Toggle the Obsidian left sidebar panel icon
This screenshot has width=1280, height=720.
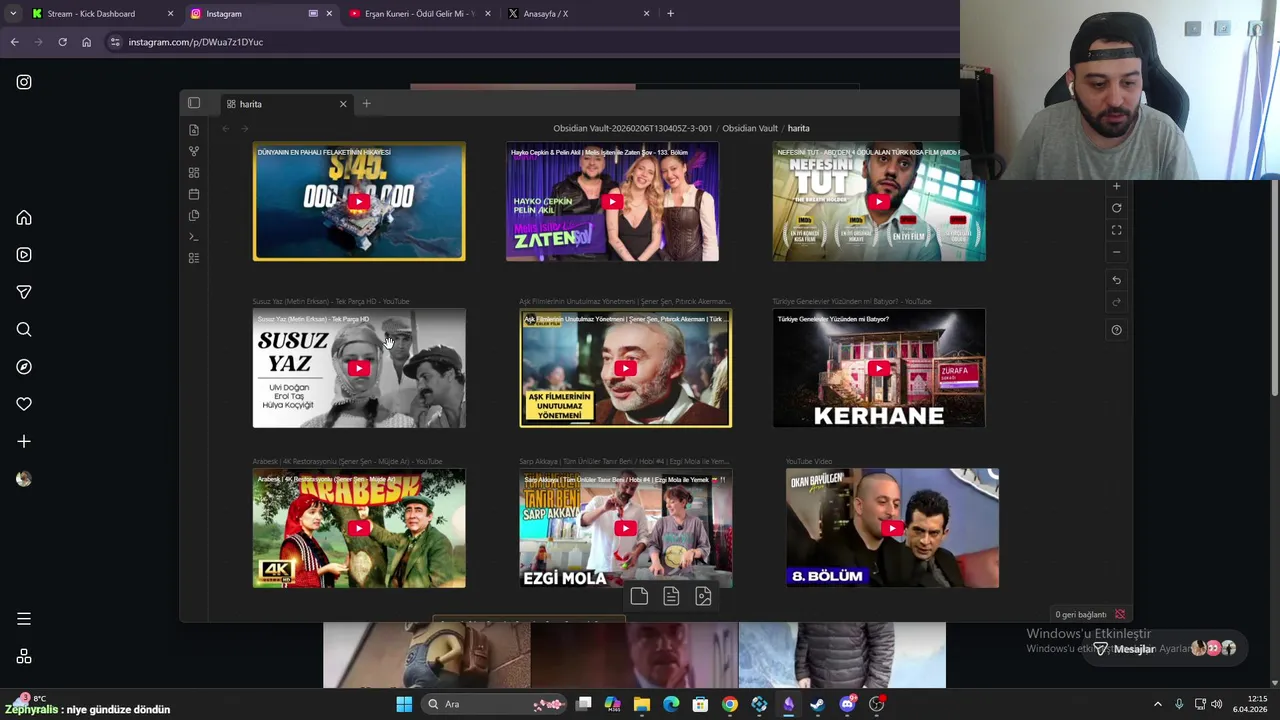[x=194, y=104]
